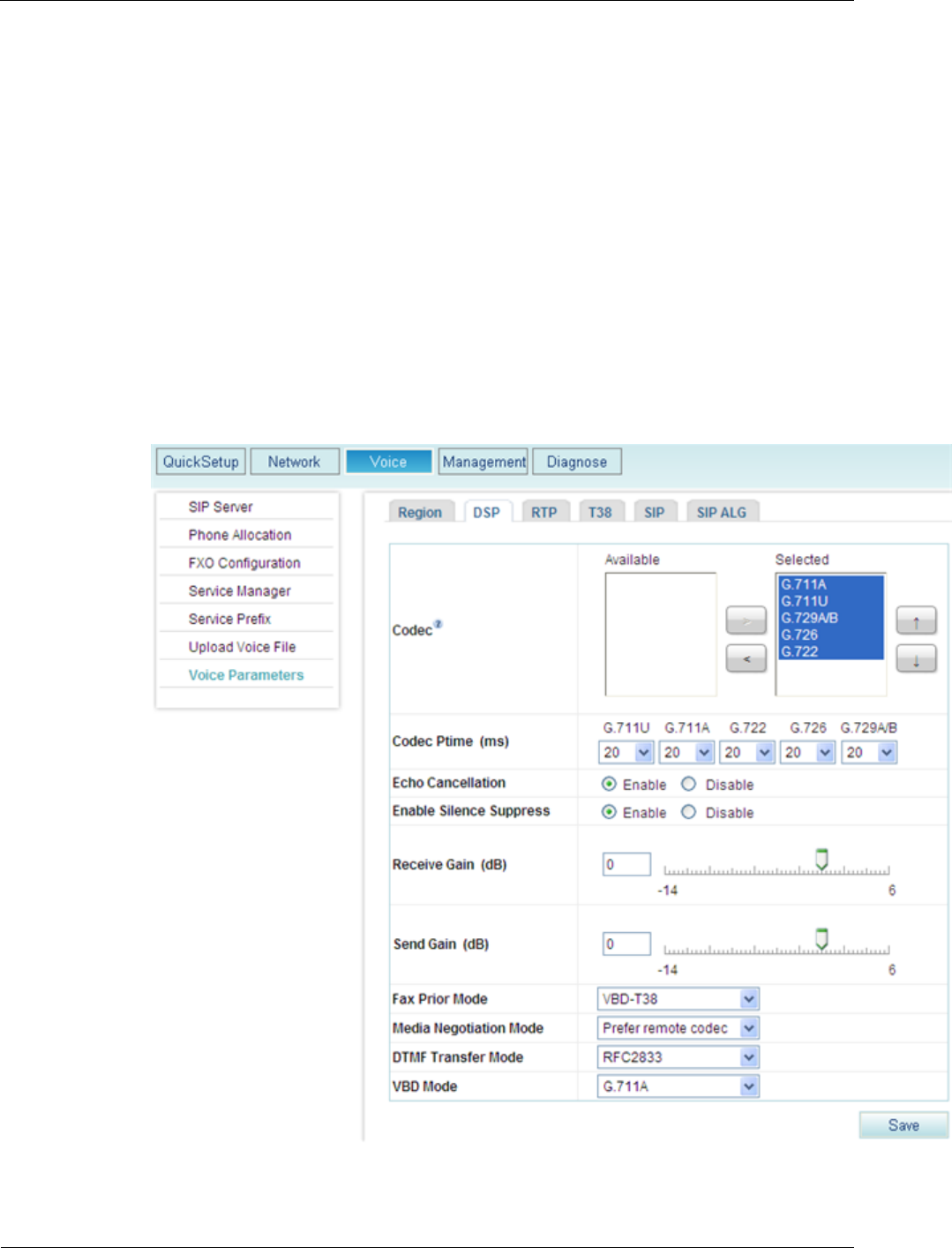Screen dimensions: 952x1248
Task: Open Voice Parameters page
Action: coord(246,675)
